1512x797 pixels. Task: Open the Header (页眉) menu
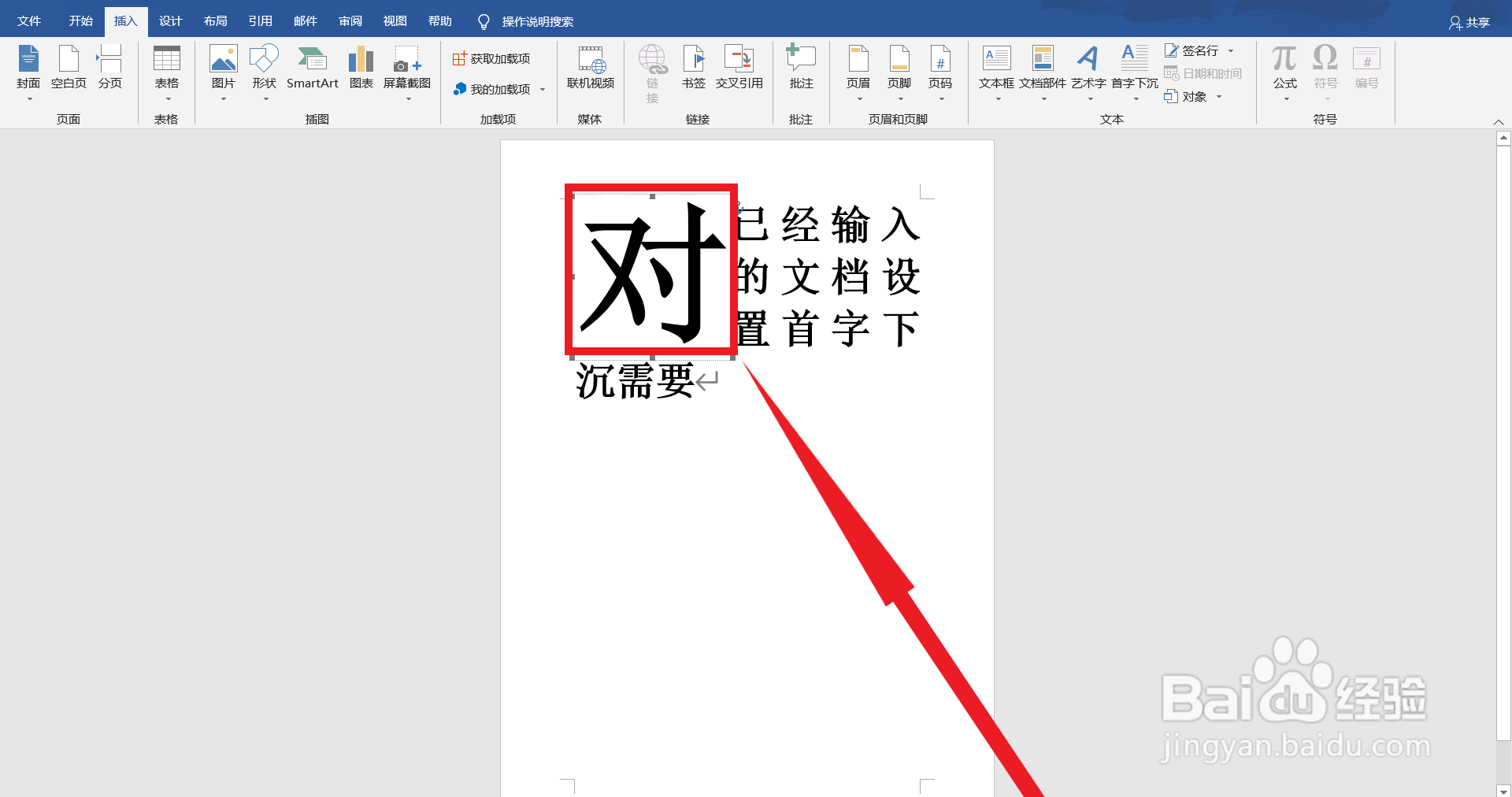click(858, 72)
